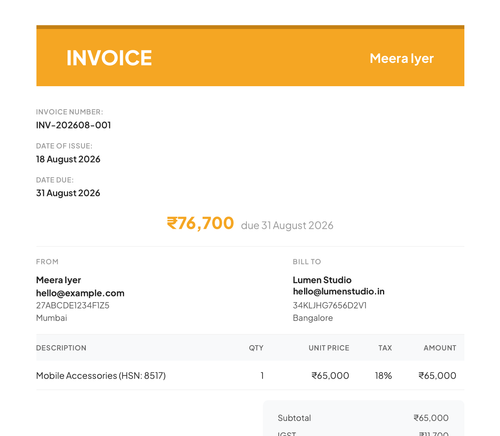The height and width of the screenshot is (436, 500).
Task: Click the AMOUNT column header
Action: 440,348
